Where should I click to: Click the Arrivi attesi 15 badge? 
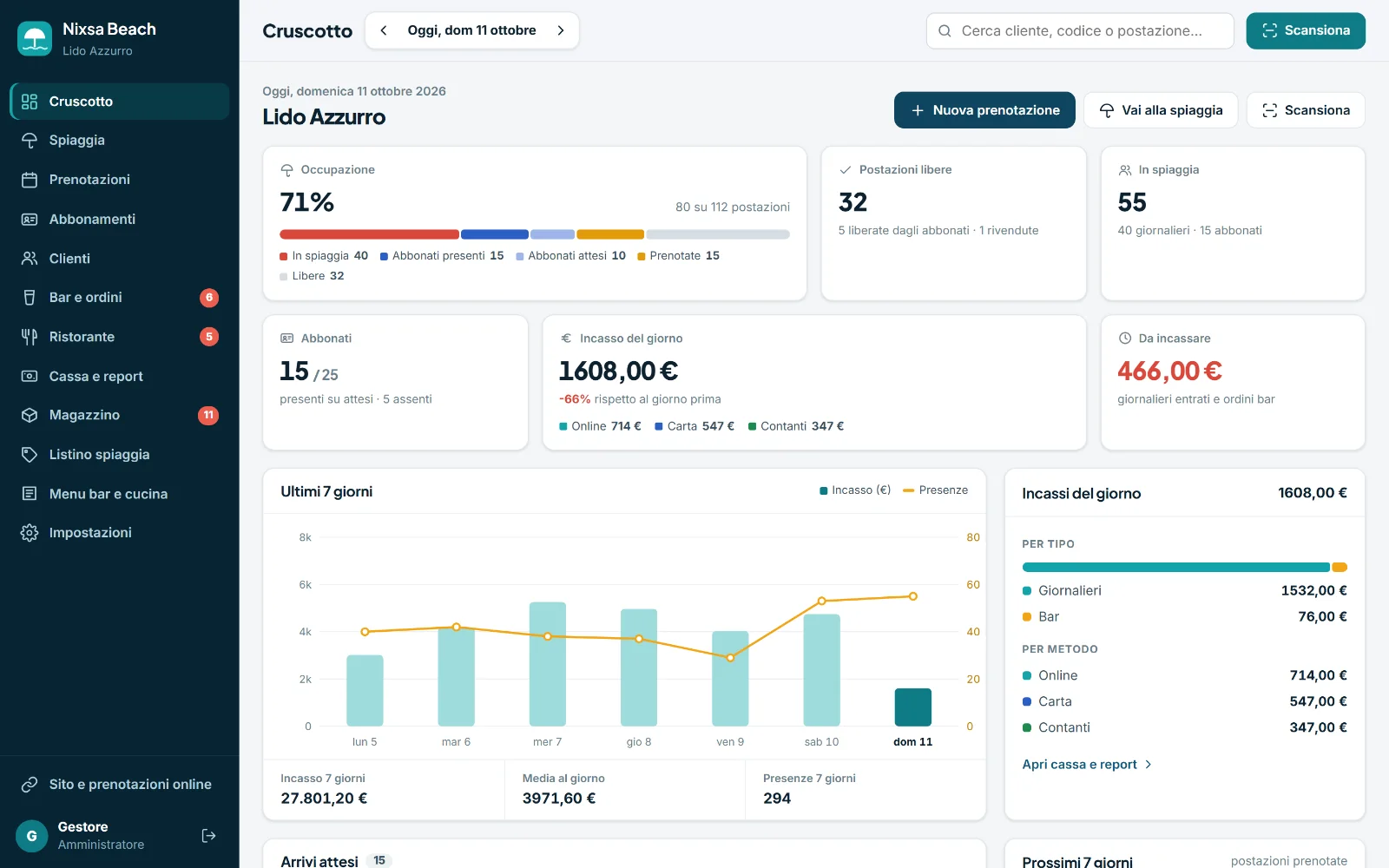click(x=379, y=861)
